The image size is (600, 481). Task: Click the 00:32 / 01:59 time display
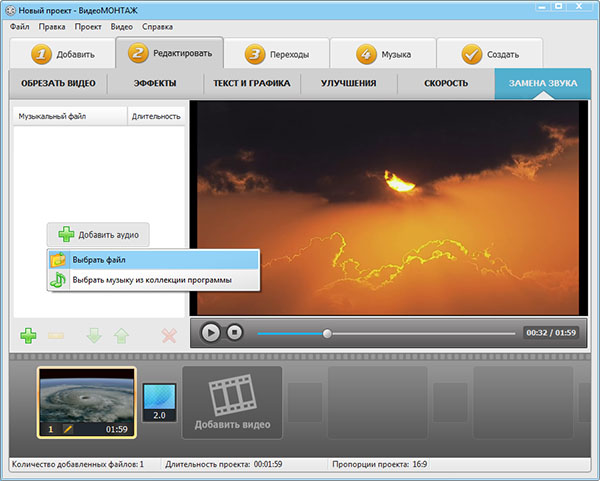551,333
